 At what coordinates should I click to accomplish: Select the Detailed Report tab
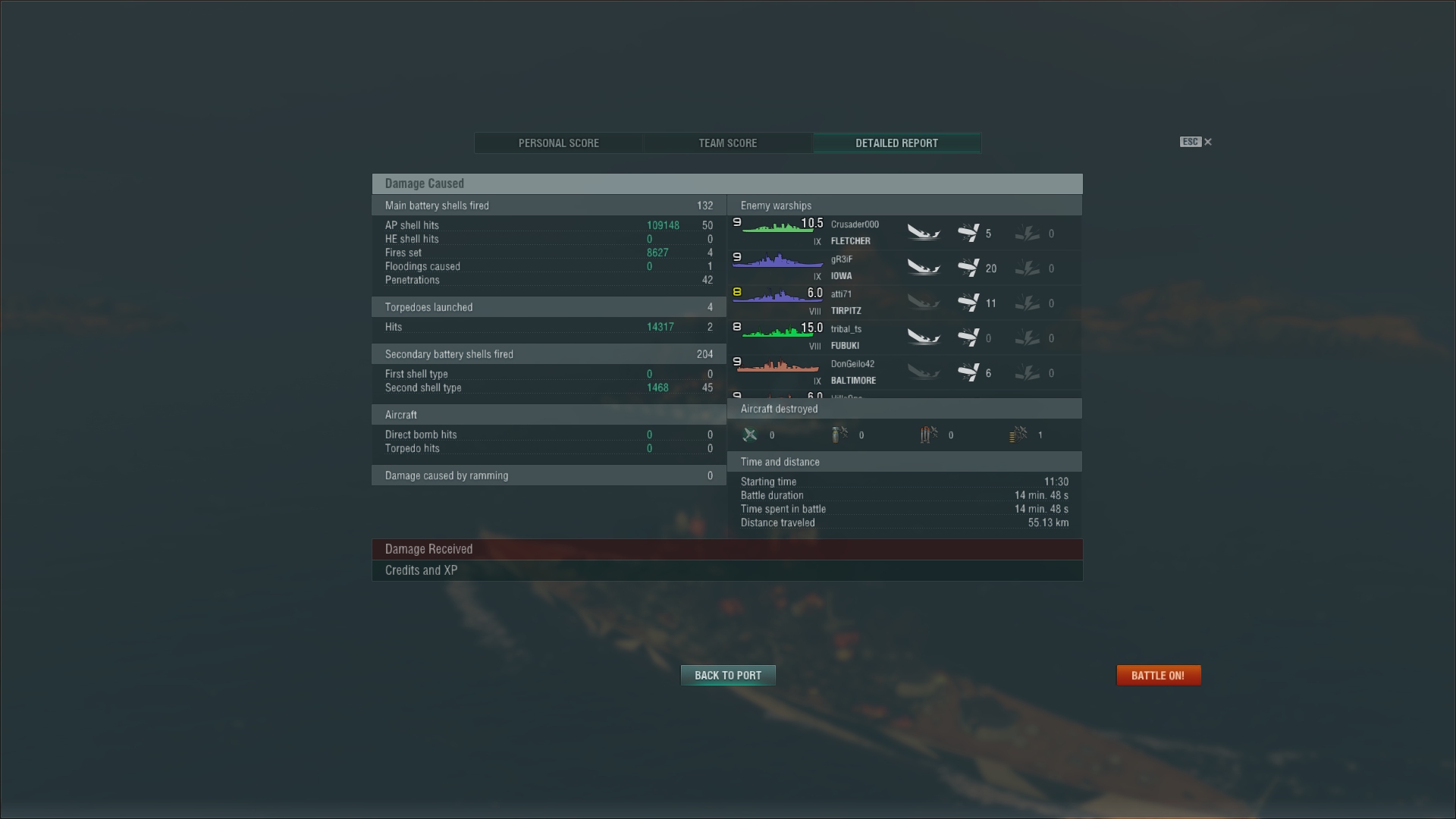pos(897,143)
